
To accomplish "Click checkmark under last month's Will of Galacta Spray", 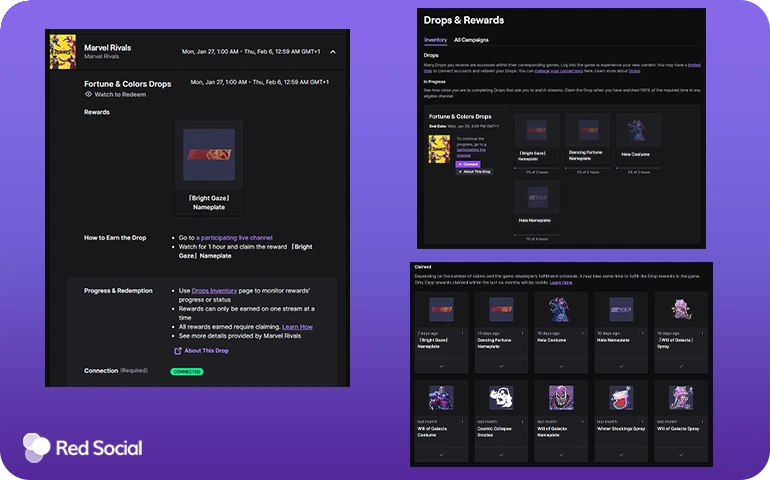I will (x=681, y=454).
